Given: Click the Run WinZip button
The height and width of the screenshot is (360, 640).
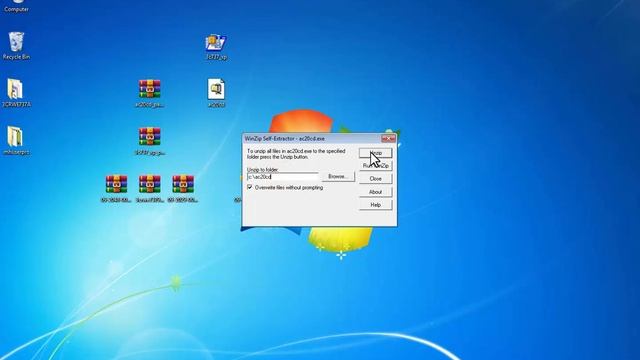Looking at the screenshot, I should [x=376, y=166].
